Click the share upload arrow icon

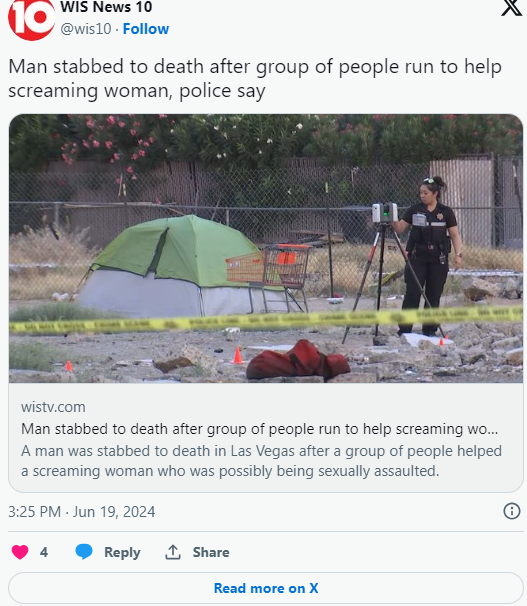[x=173, y=552]
